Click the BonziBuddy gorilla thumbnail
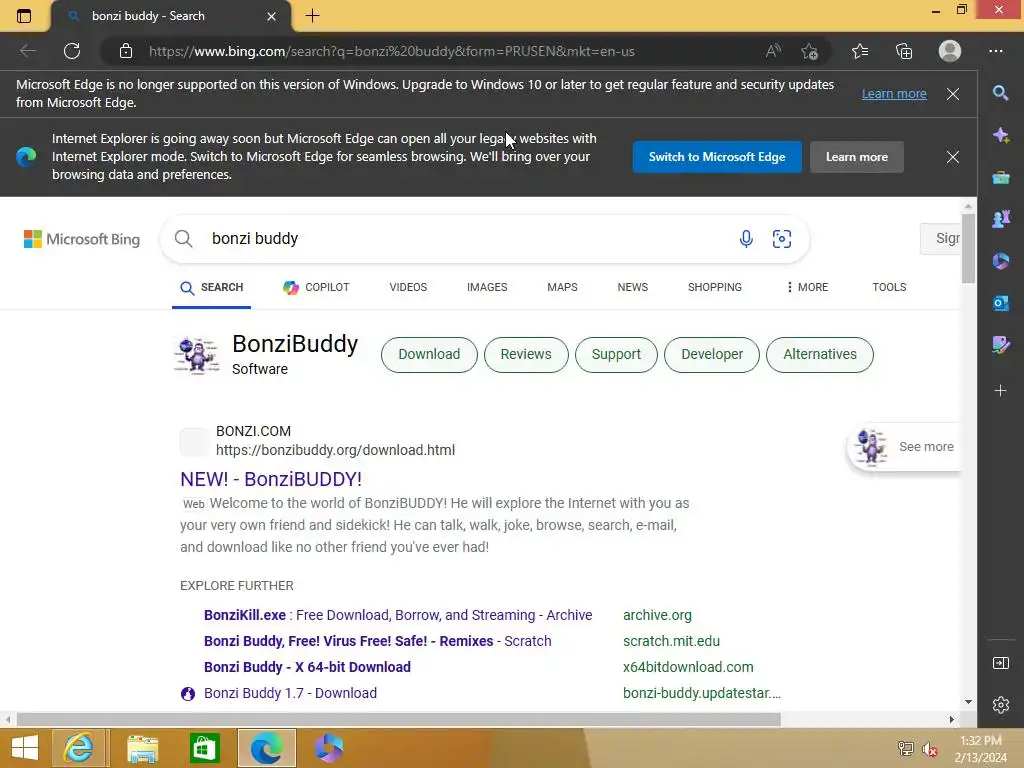Screen dimensions: 1024x768 point(197,355)
